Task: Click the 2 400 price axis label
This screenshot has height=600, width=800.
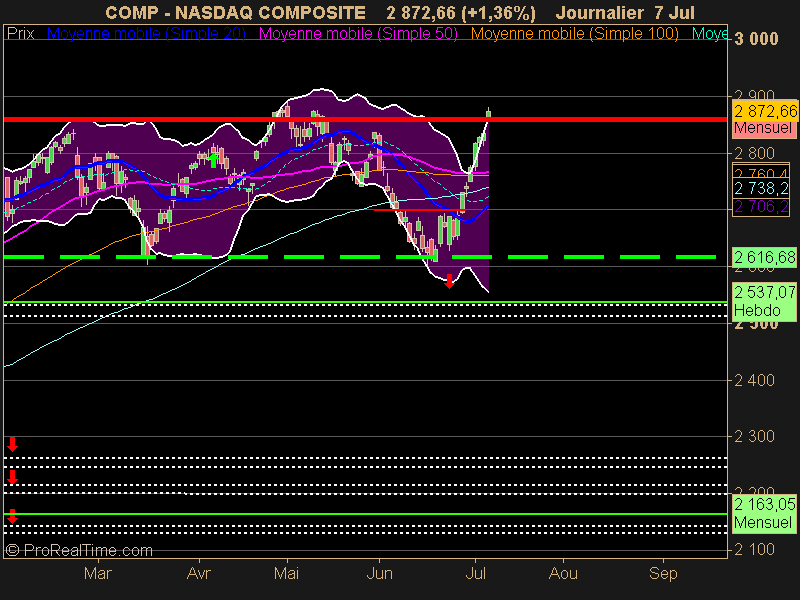Action: tap(754, 380)
